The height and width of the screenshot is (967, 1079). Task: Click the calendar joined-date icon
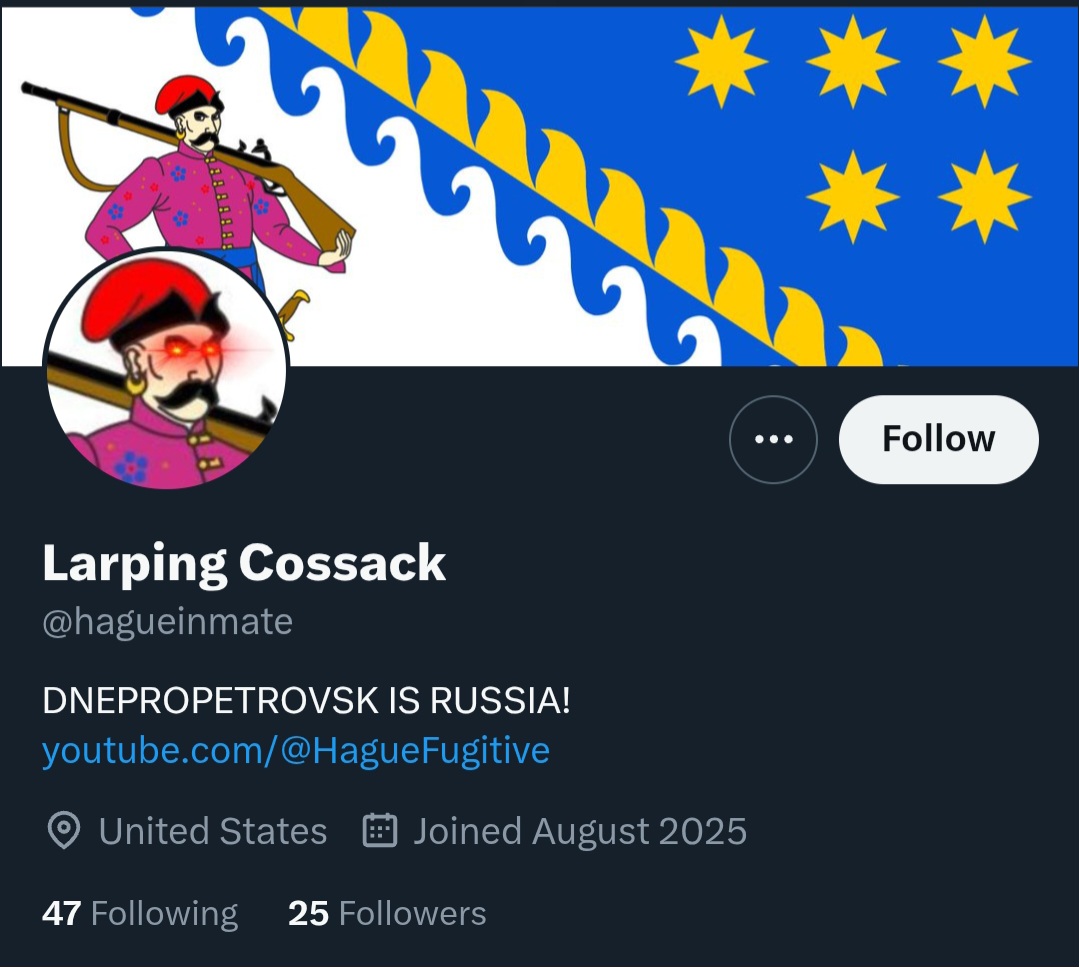[380, 830]
